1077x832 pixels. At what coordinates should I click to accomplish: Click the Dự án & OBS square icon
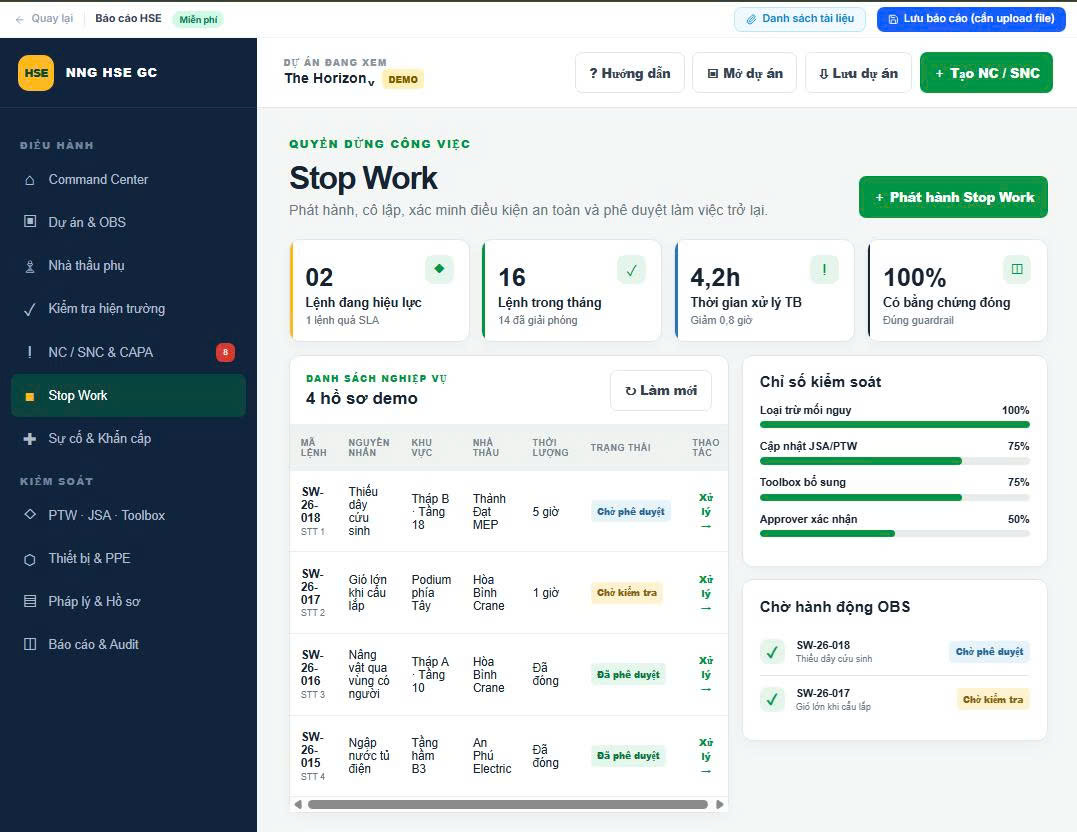(30, 221)
